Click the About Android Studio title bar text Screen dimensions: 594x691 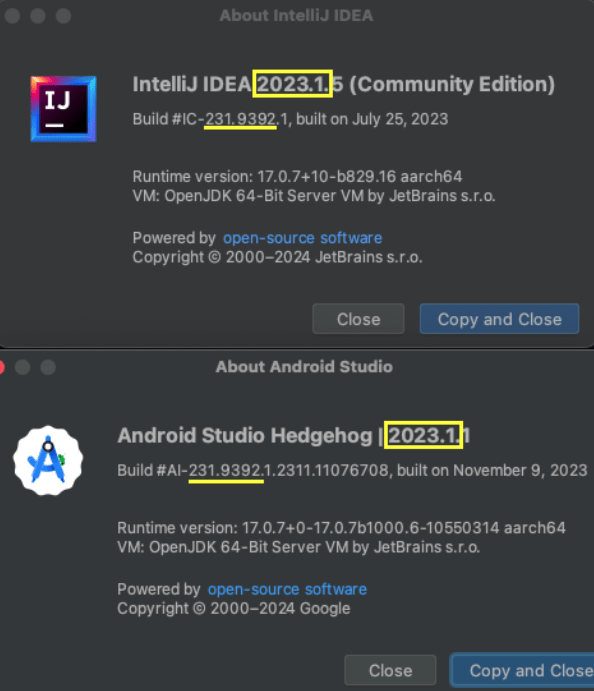pyautogui.click(x=304, y=367)
